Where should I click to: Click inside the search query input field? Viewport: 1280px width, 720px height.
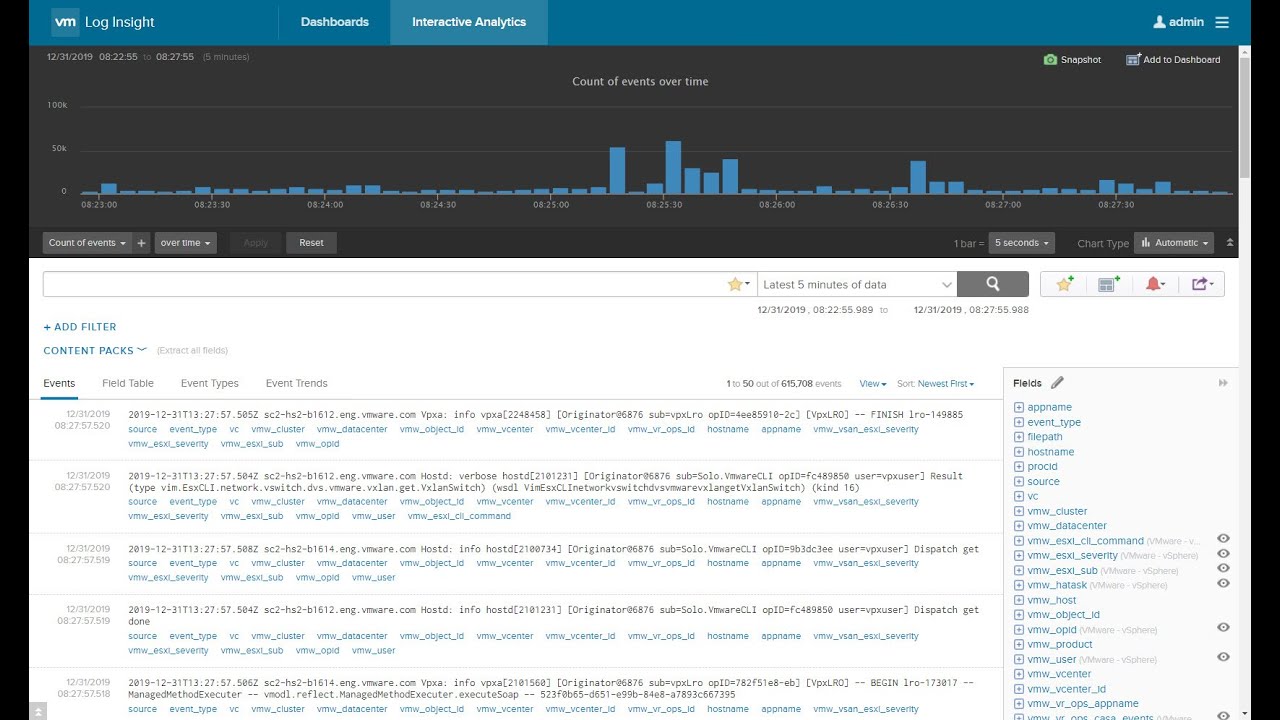coord(390,283)
